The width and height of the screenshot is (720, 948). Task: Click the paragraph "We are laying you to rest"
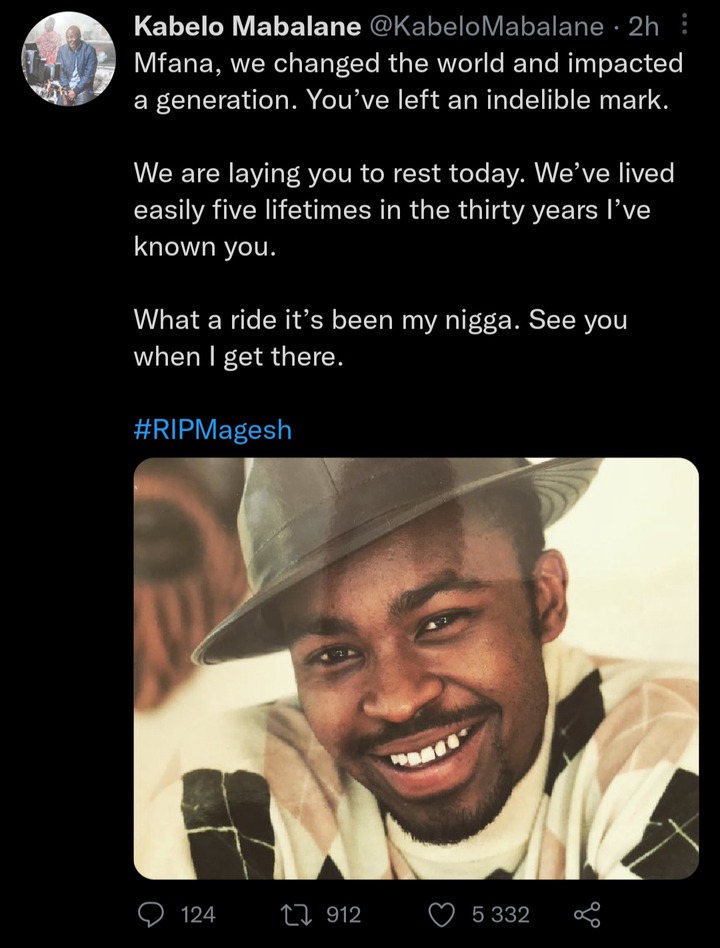(404, 210)
